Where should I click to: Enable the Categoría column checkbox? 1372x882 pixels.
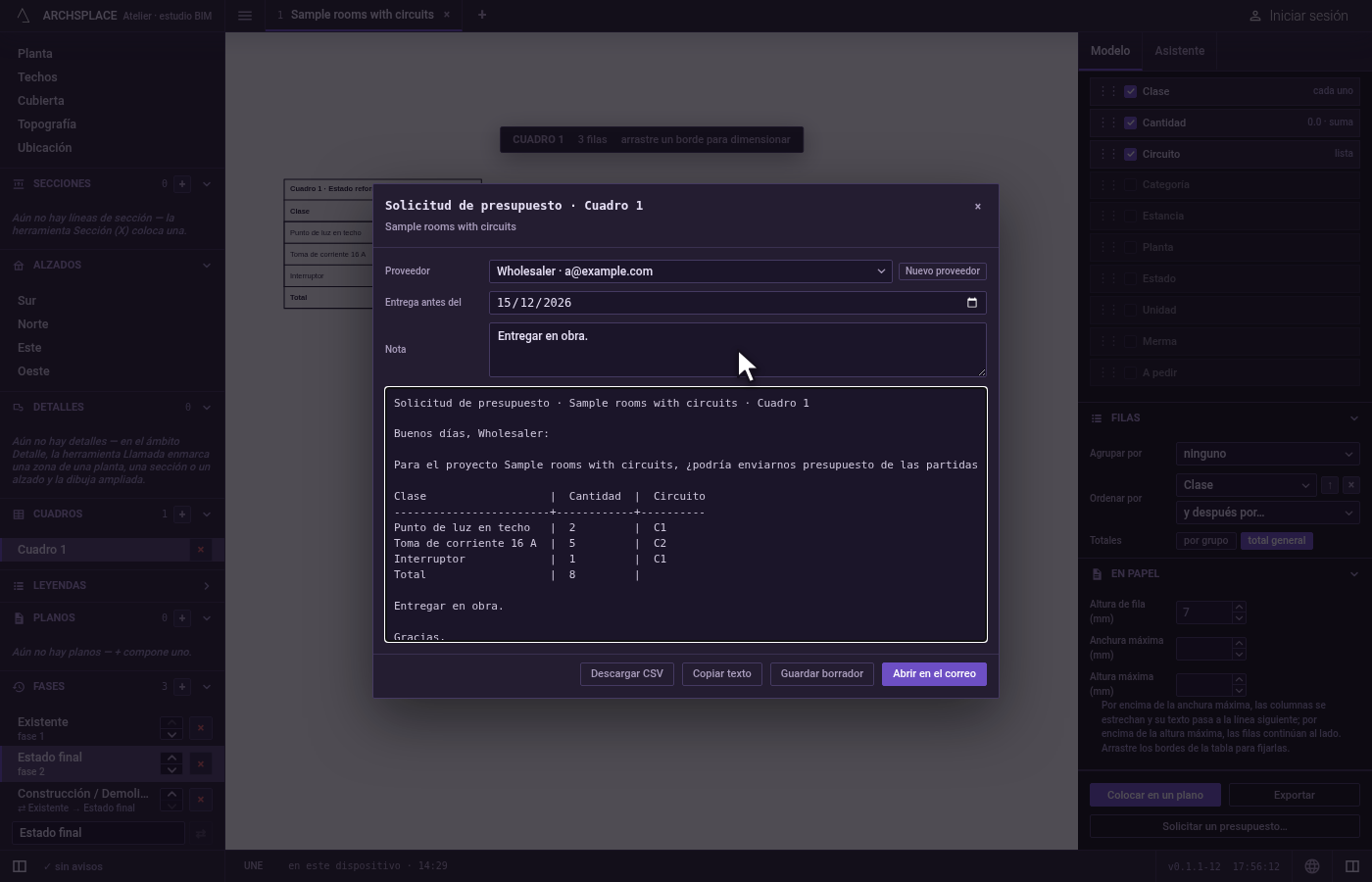pyautogui.click(x=1131, y=184)
